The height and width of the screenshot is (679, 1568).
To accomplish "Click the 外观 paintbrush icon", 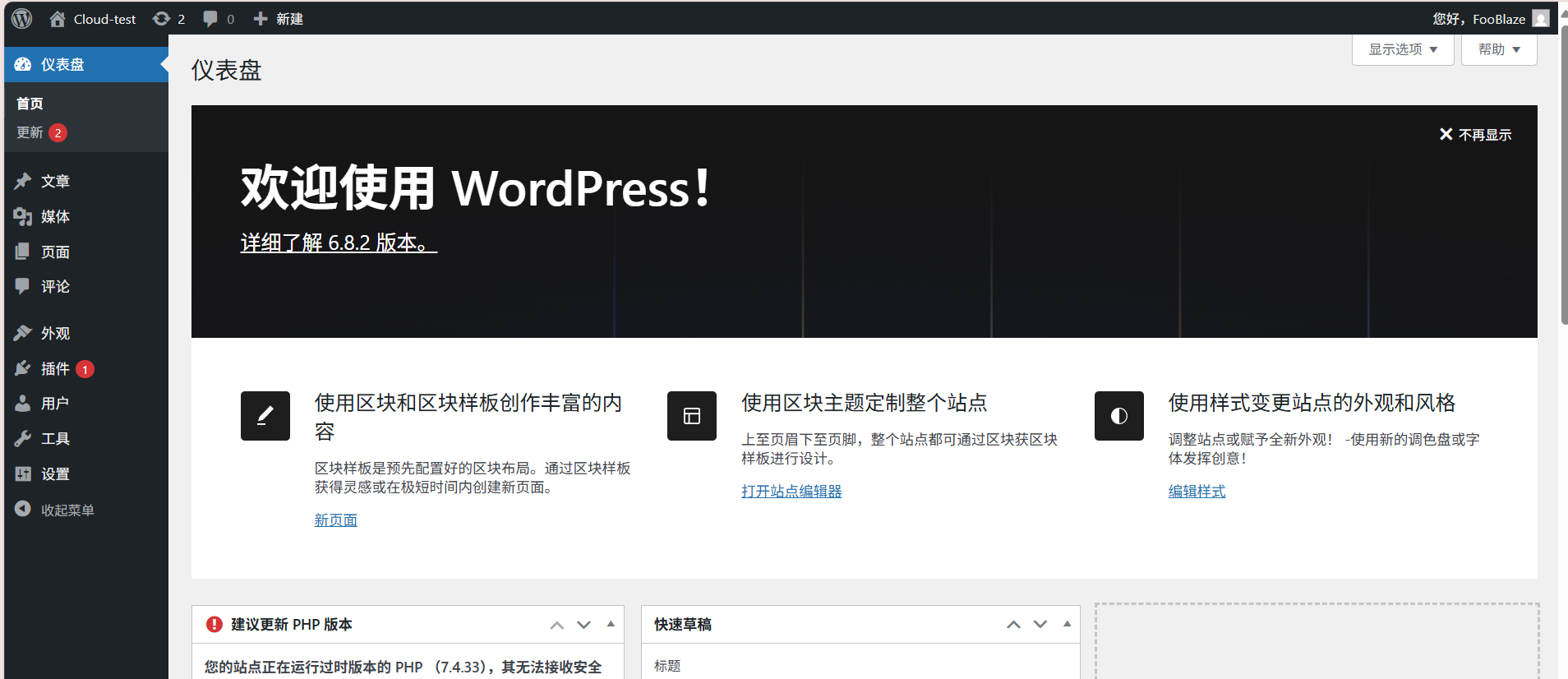I will 23,333.
